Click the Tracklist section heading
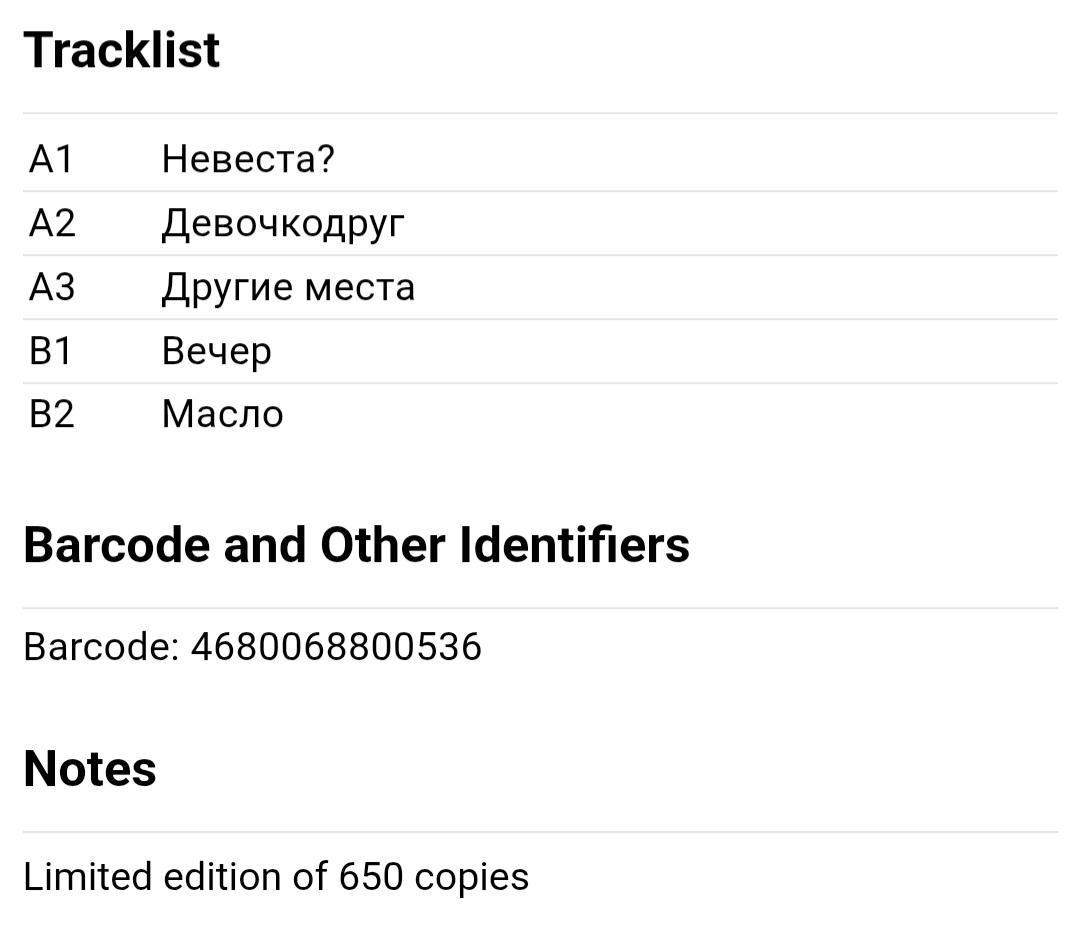Image resolution: width=1080 pixels, height=929 pixels. (x=121, y=50)
